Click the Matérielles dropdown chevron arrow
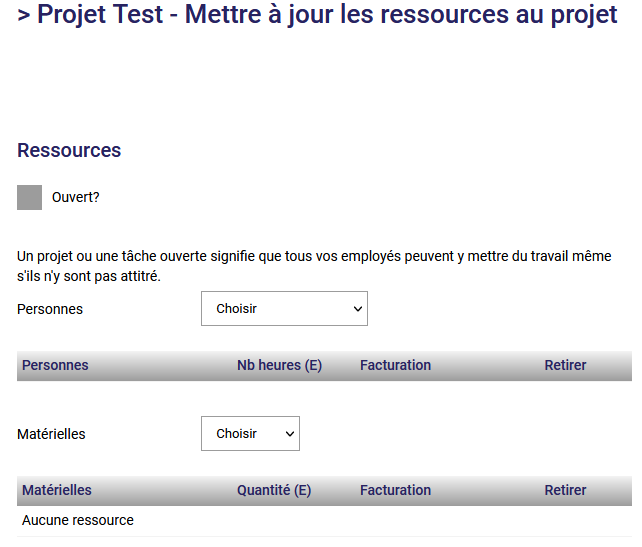 tap(290, 434)
